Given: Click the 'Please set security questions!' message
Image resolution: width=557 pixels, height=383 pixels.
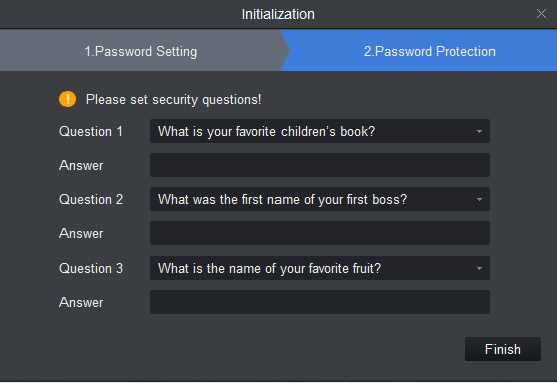Looking at the screenshot, I should tap(173, 99).
